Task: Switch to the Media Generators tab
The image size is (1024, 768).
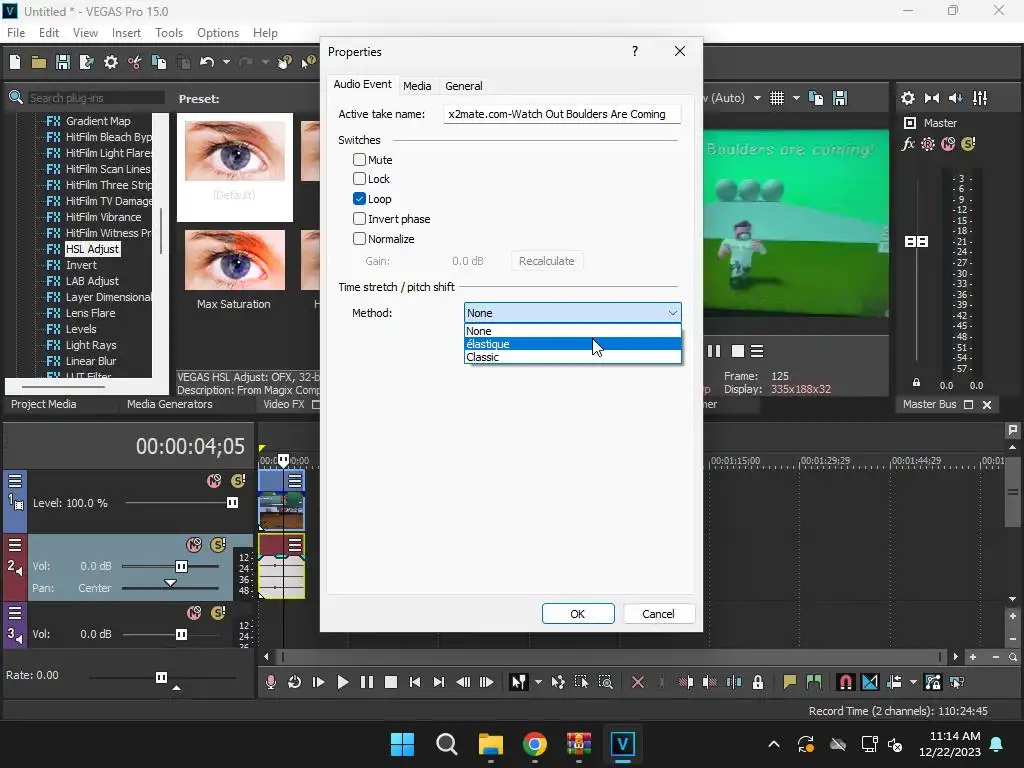Action: tap(170, 404)
